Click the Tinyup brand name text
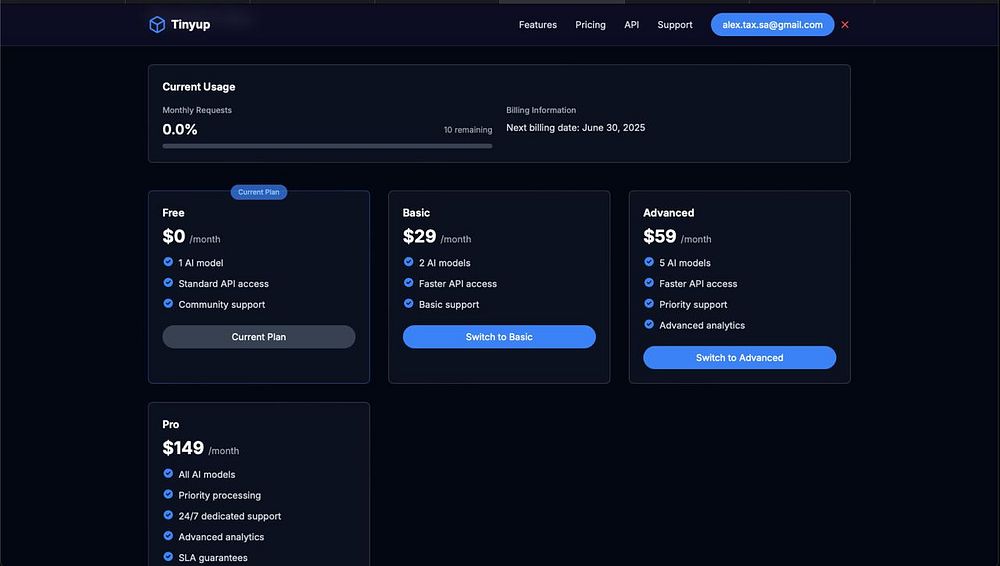This screenshot has width=1000, height=566. (191, 24)
